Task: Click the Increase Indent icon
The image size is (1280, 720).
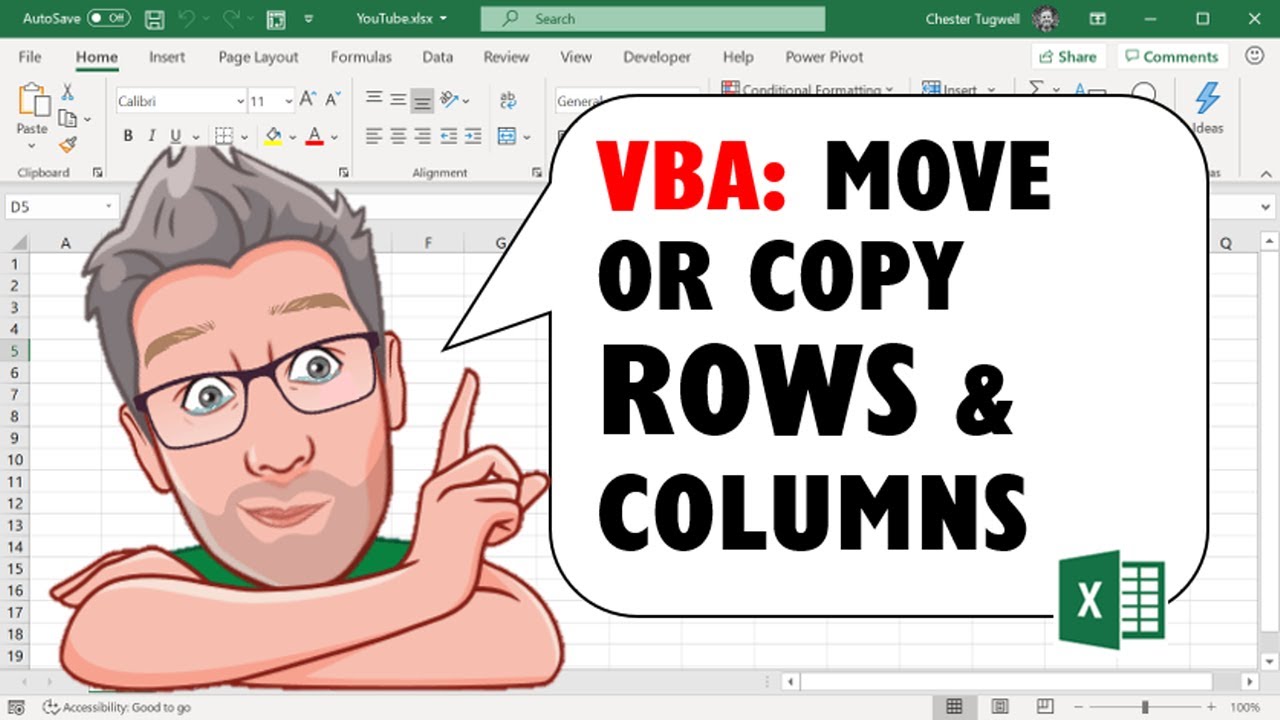Action: tap(474, 136)
